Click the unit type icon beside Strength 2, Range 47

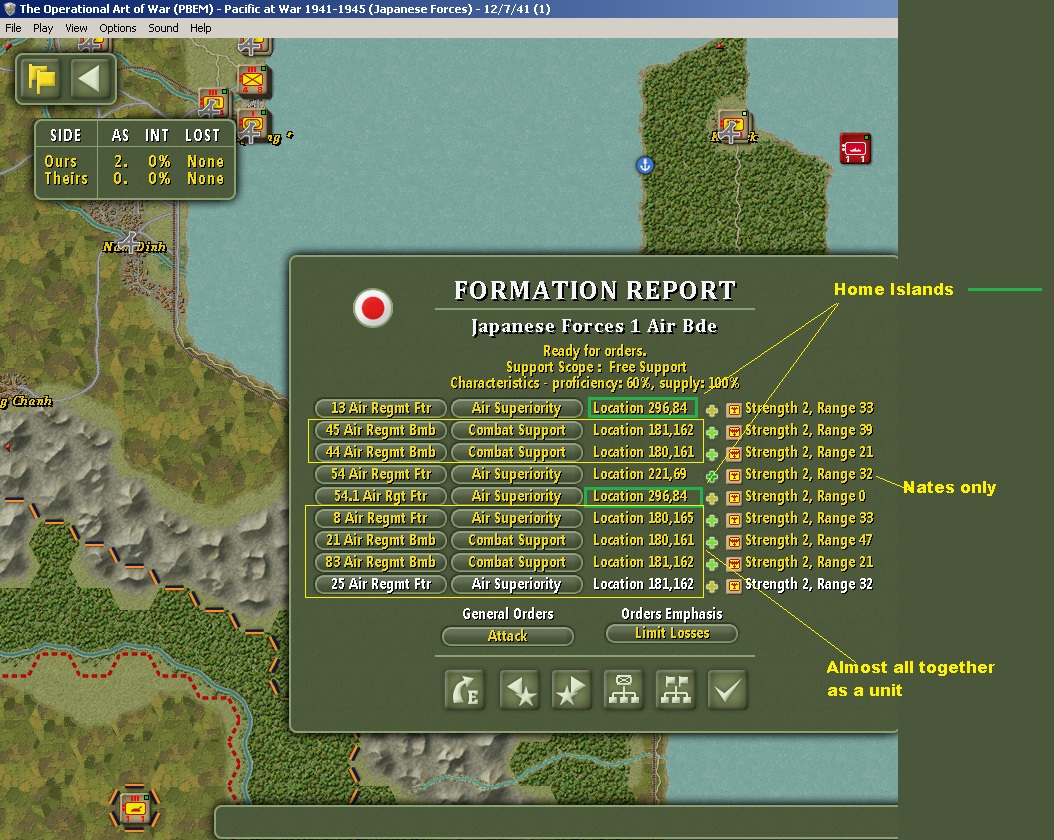[734, 542]
